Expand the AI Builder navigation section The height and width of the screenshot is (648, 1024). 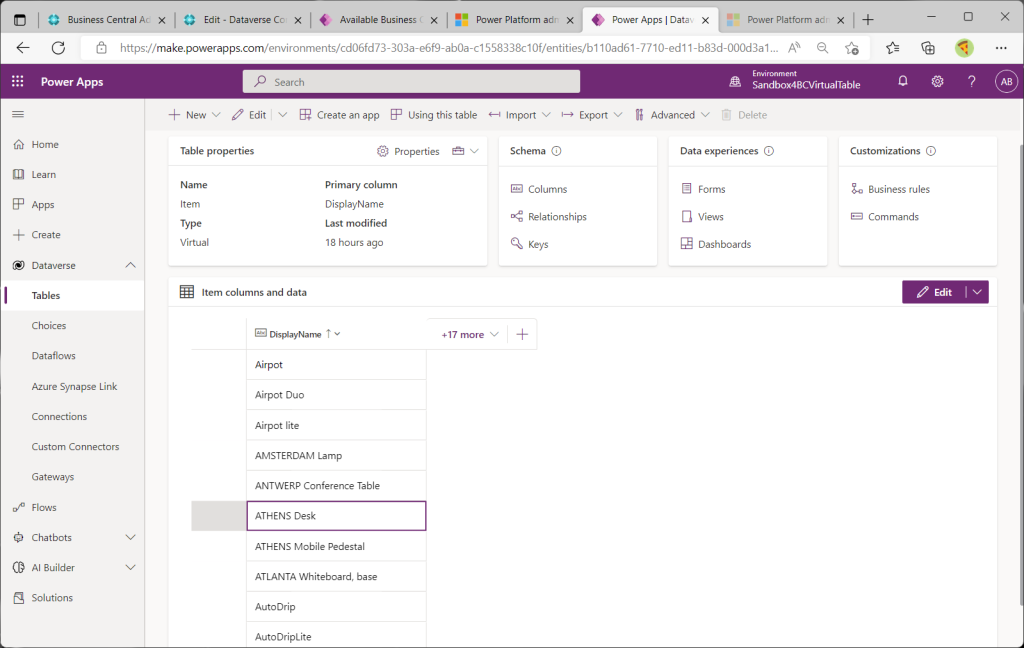click(x=131, y=568)
